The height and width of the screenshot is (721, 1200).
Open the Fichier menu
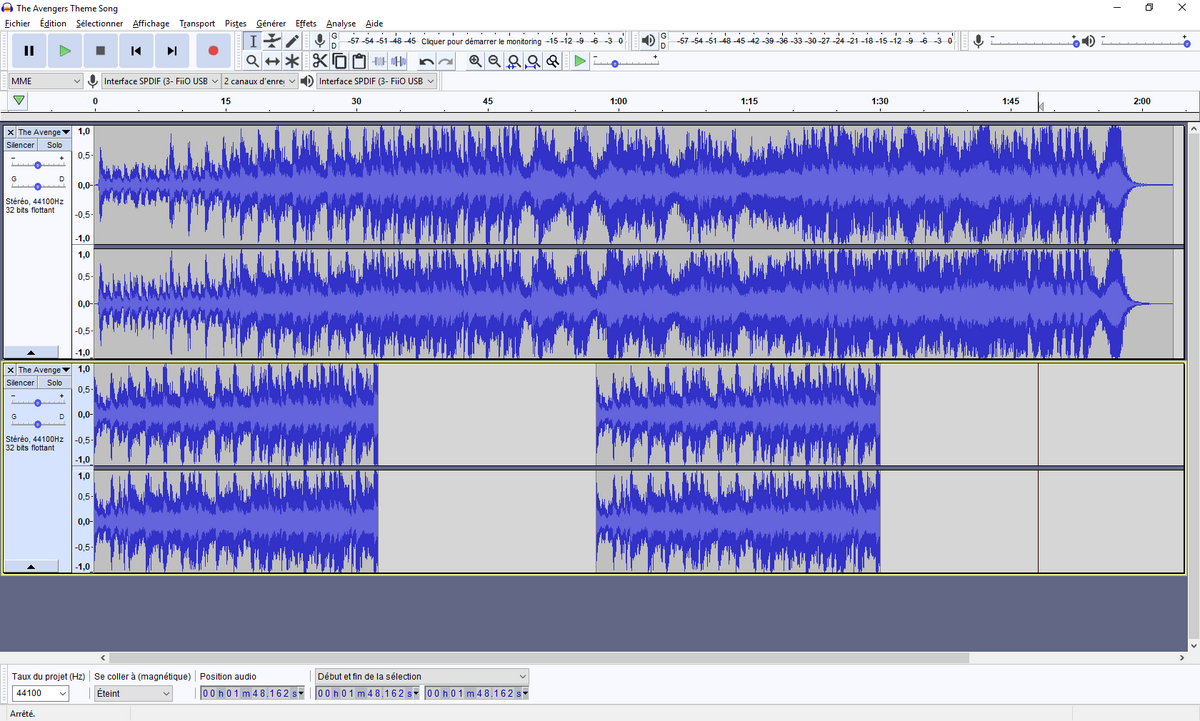17,23
